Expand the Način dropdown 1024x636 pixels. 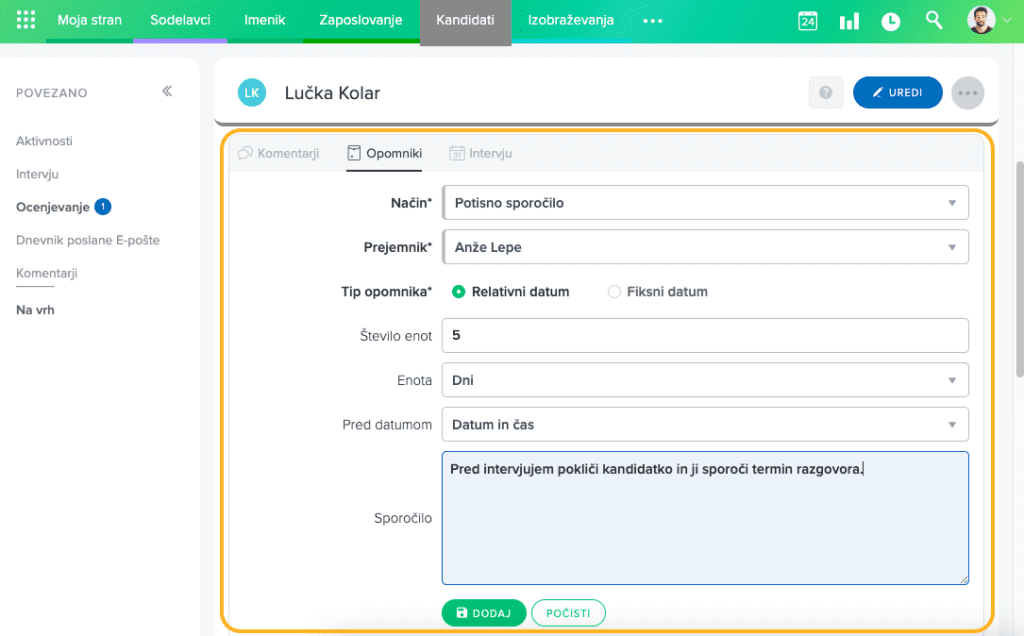click(705, 203)
